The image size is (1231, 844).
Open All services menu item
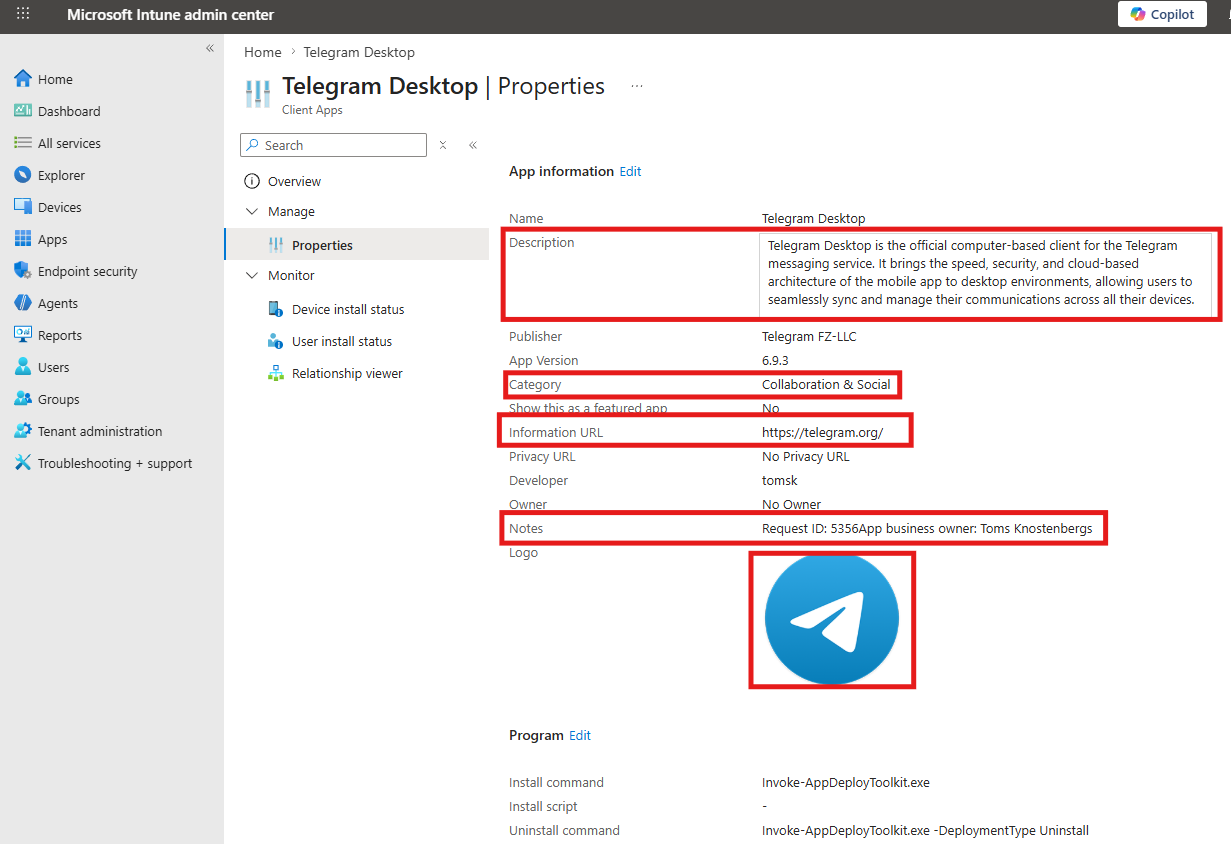[69, 143]
